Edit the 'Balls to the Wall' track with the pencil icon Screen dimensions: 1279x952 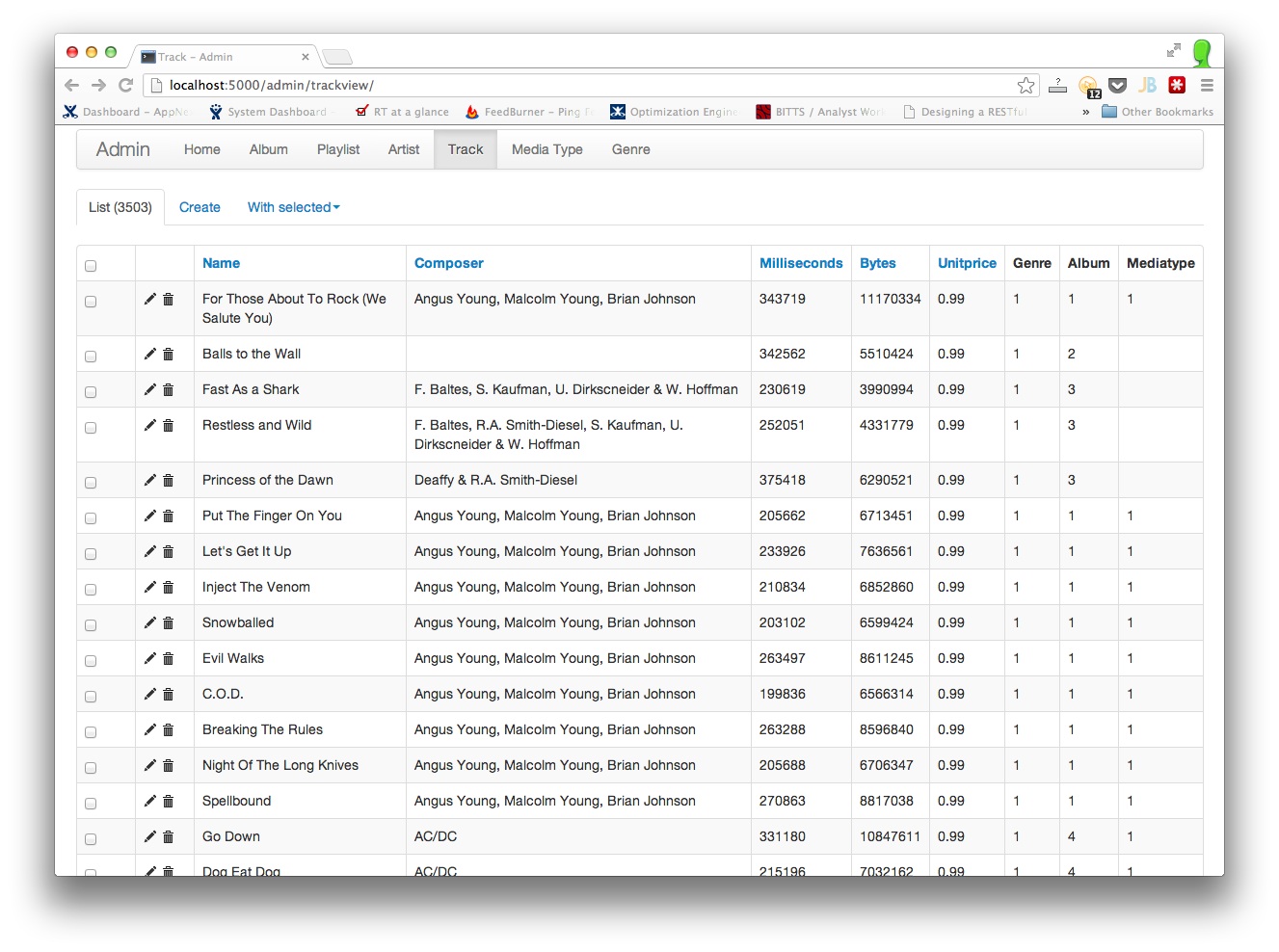click(149, 354)
